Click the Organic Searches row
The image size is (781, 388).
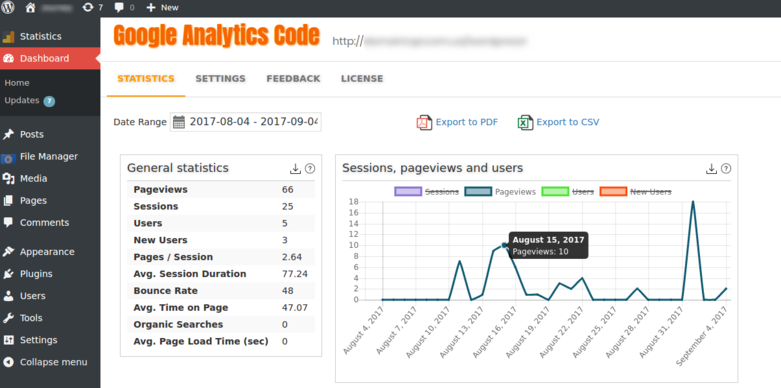point(221,324)
